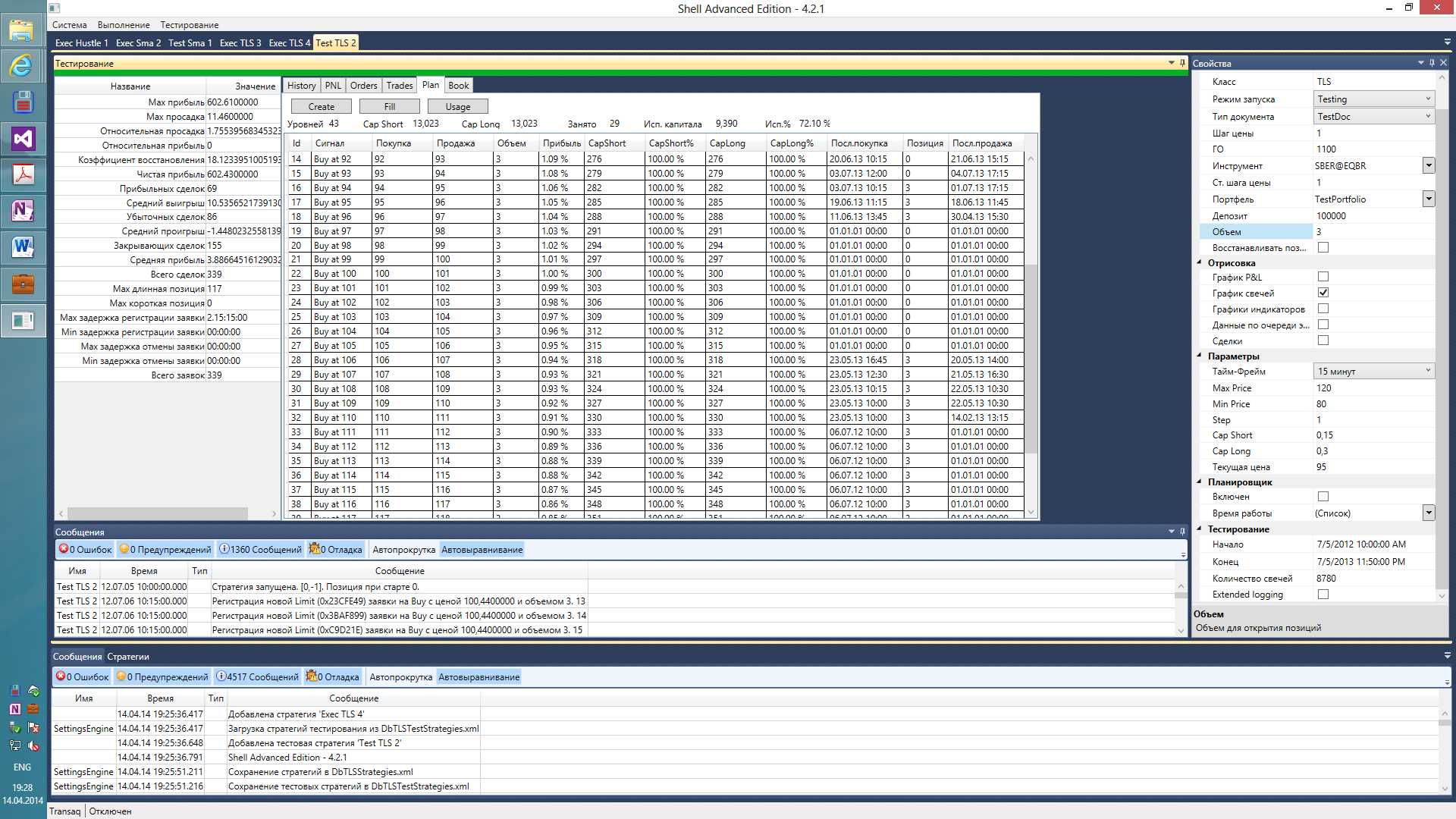Click the application icon in the title bar

click(54, 8)
